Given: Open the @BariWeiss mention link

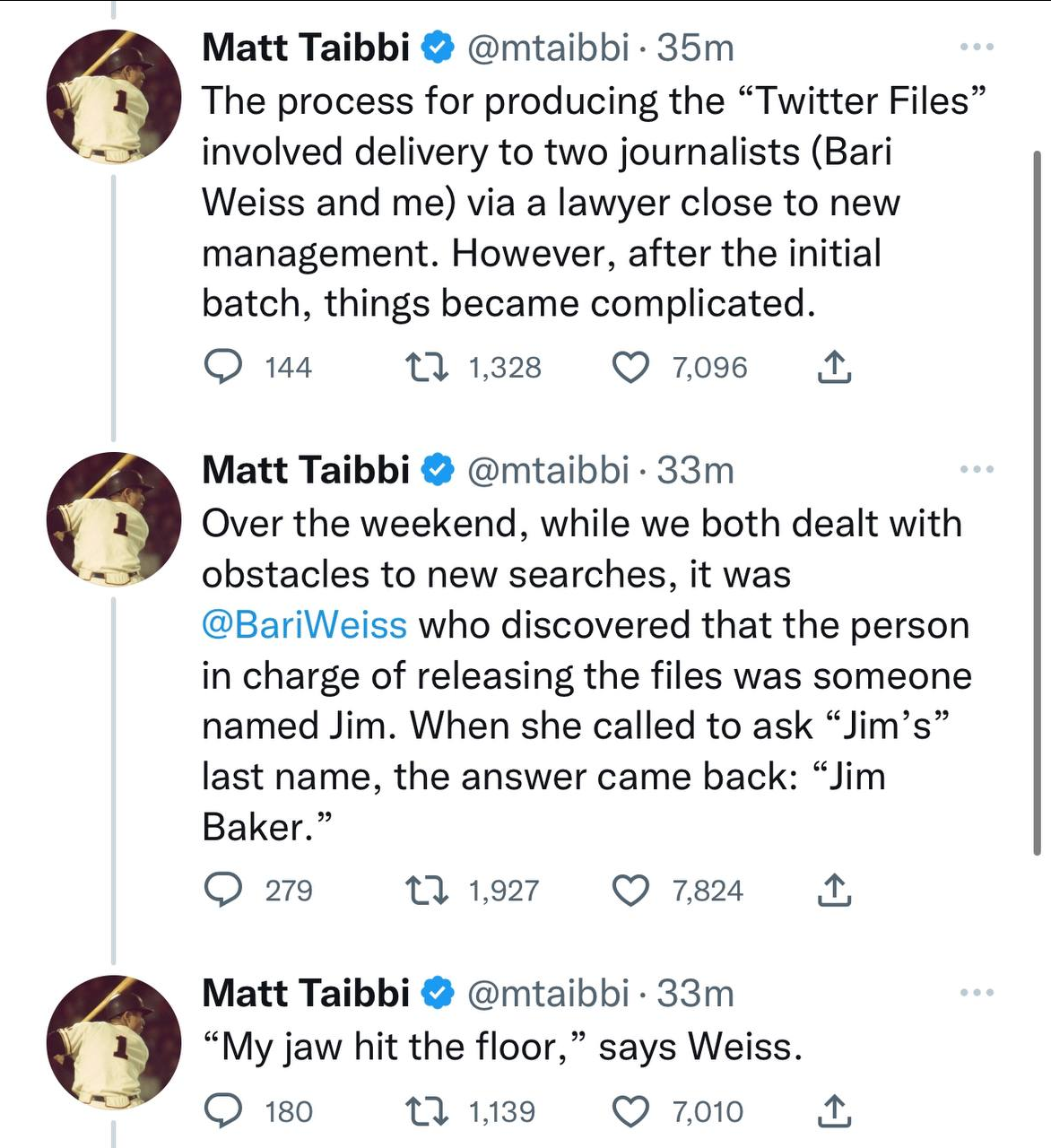Looking at the screenshot, I should click(x=304, y=625).
